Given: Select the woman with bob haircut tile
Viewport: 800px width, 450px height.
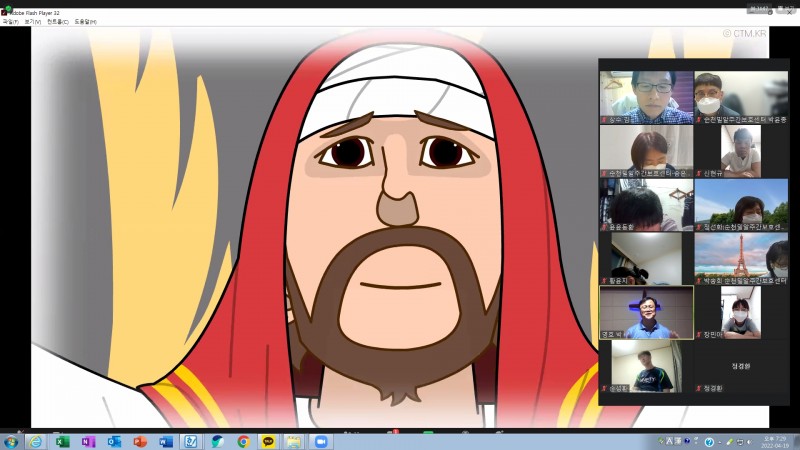Looking at the screenshot, I should (646, 151).
